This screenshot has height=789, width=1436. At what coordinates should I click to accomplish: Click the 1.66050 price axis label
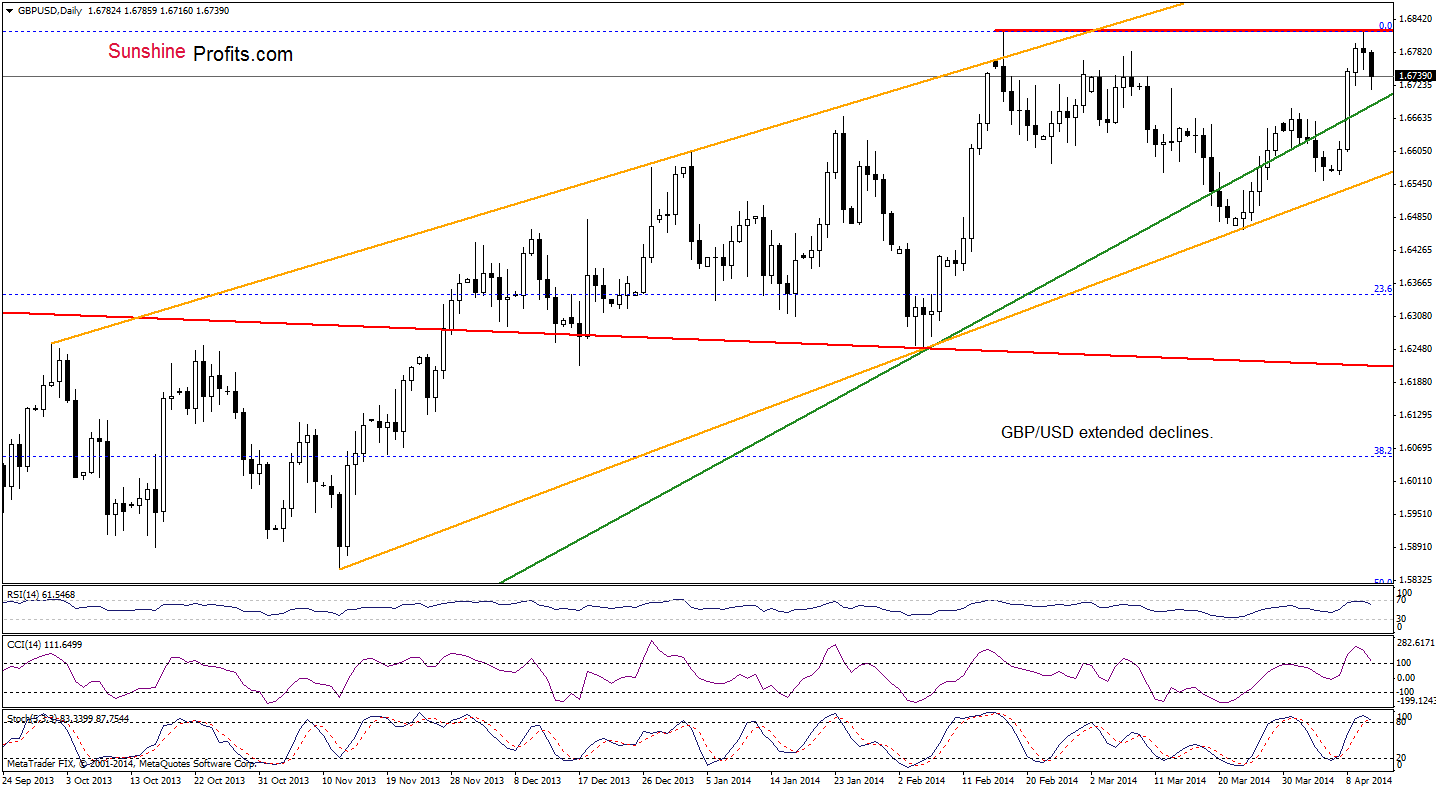pos(1416,151)
